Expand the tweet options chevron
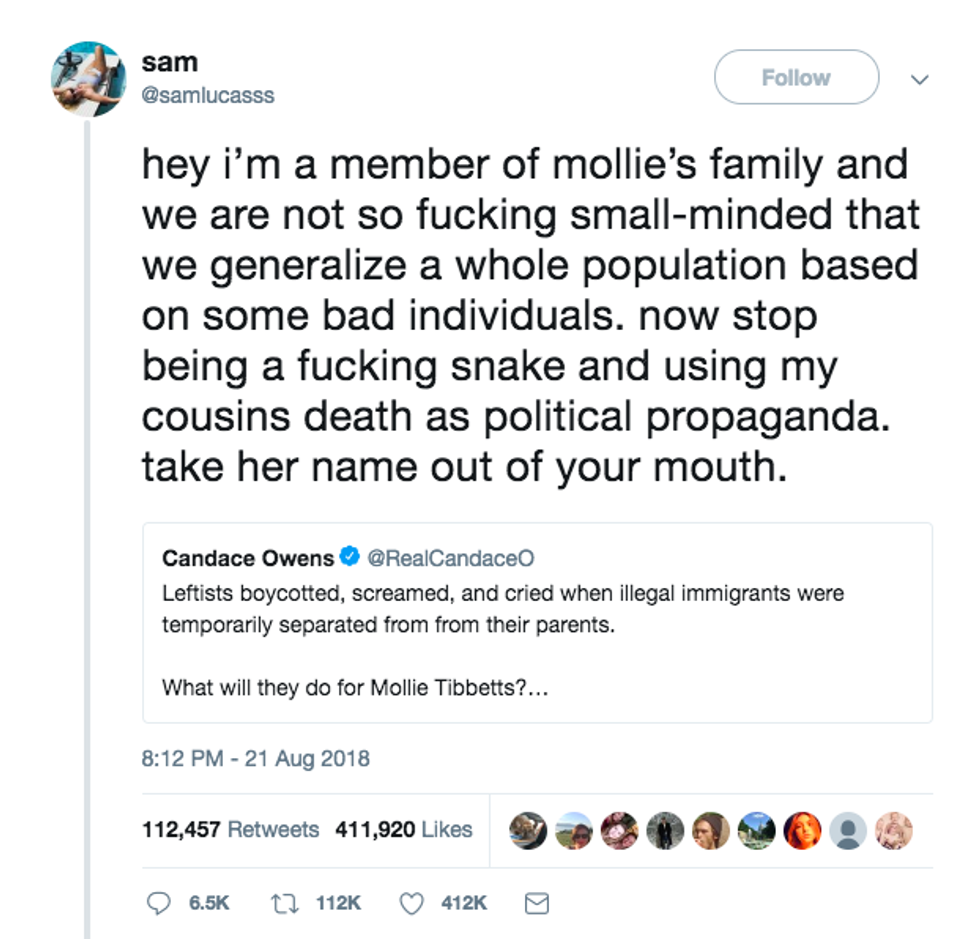The height and width of the screenshot is (939, 980). [921, 78]
